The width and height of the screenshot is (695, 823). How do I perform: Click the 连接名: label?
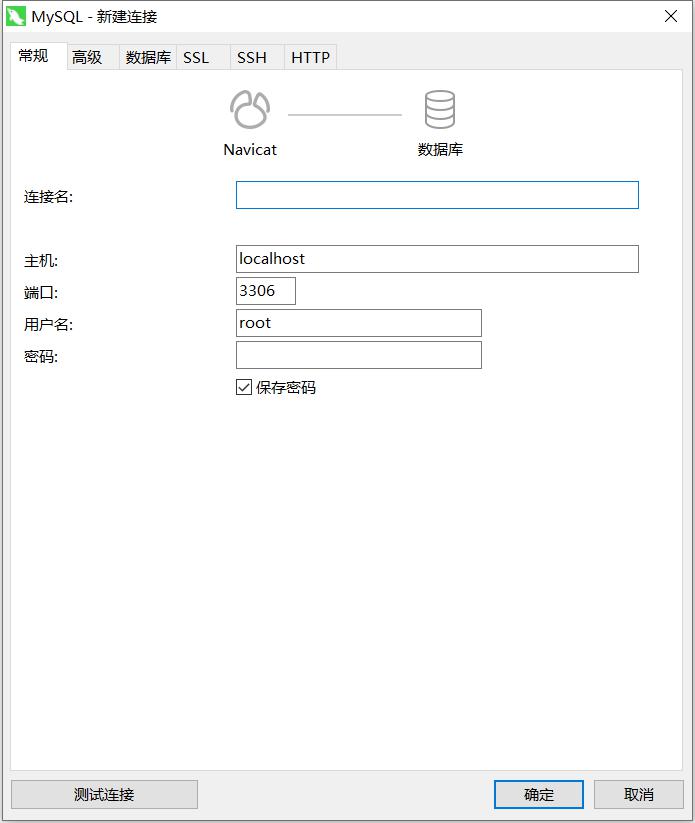(48, 197)
